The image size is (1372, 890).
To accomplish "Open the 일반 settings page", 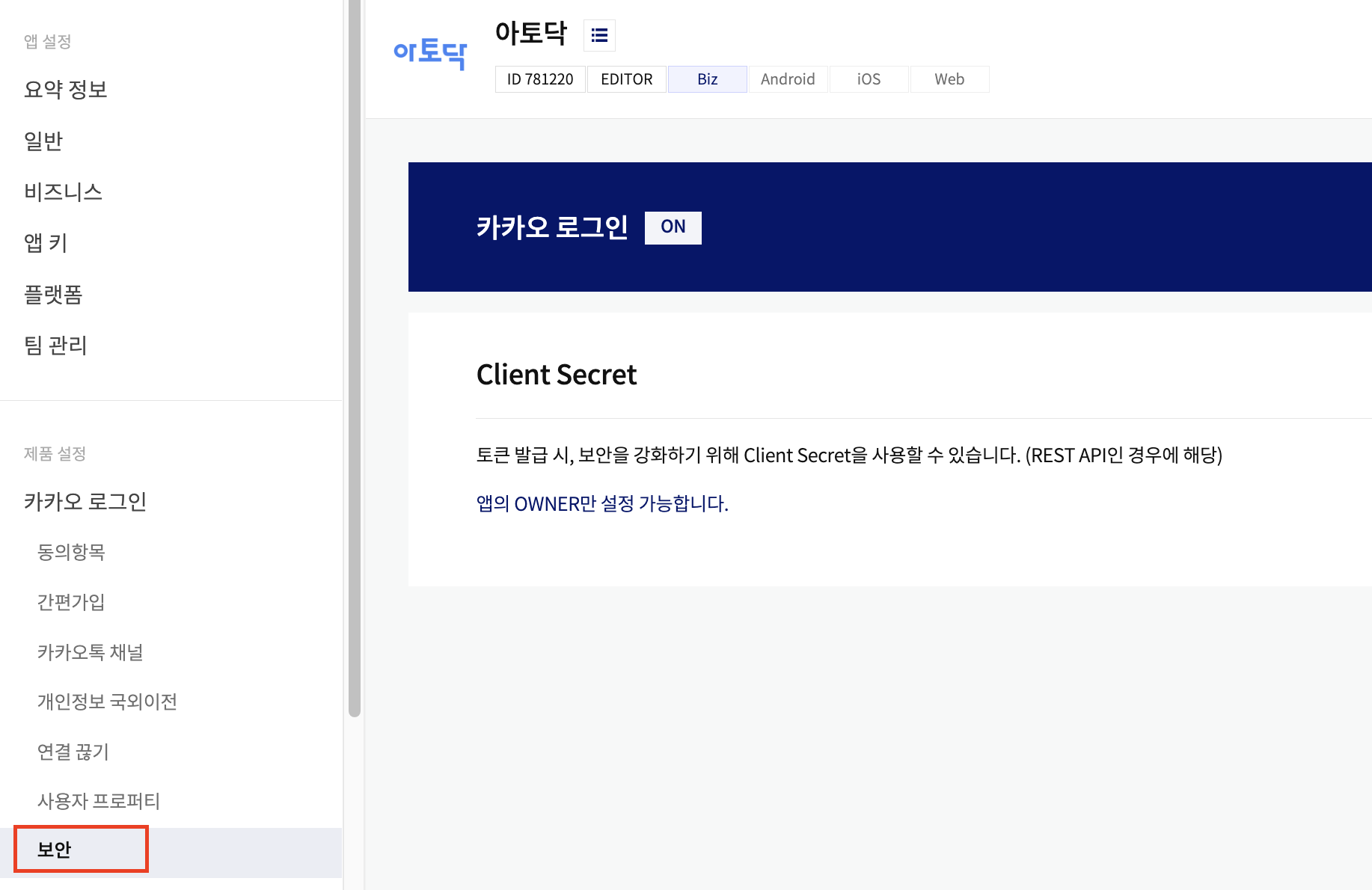I will click(43, 141).
